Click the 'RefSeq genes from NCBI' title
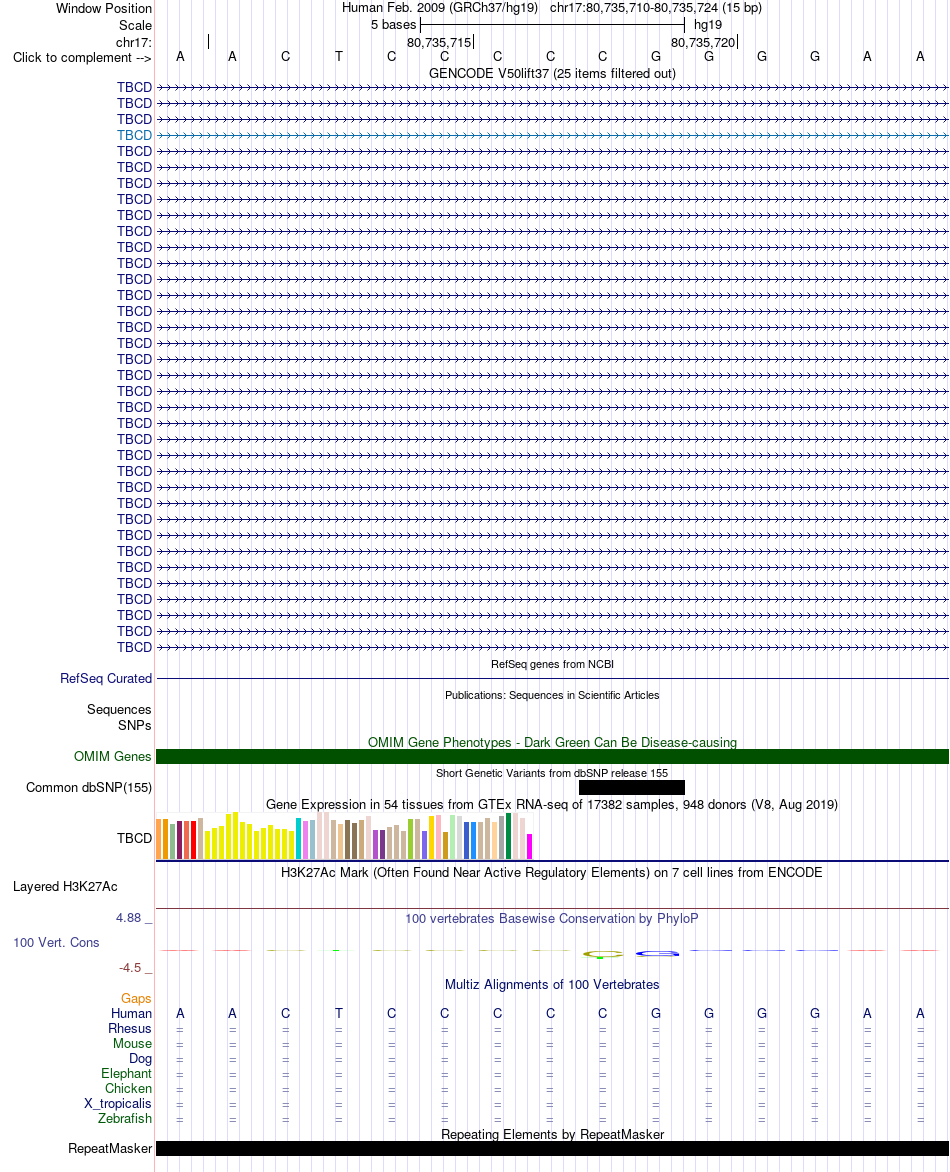Viewport: 950px width, 1172px height. tap(552, 664)
